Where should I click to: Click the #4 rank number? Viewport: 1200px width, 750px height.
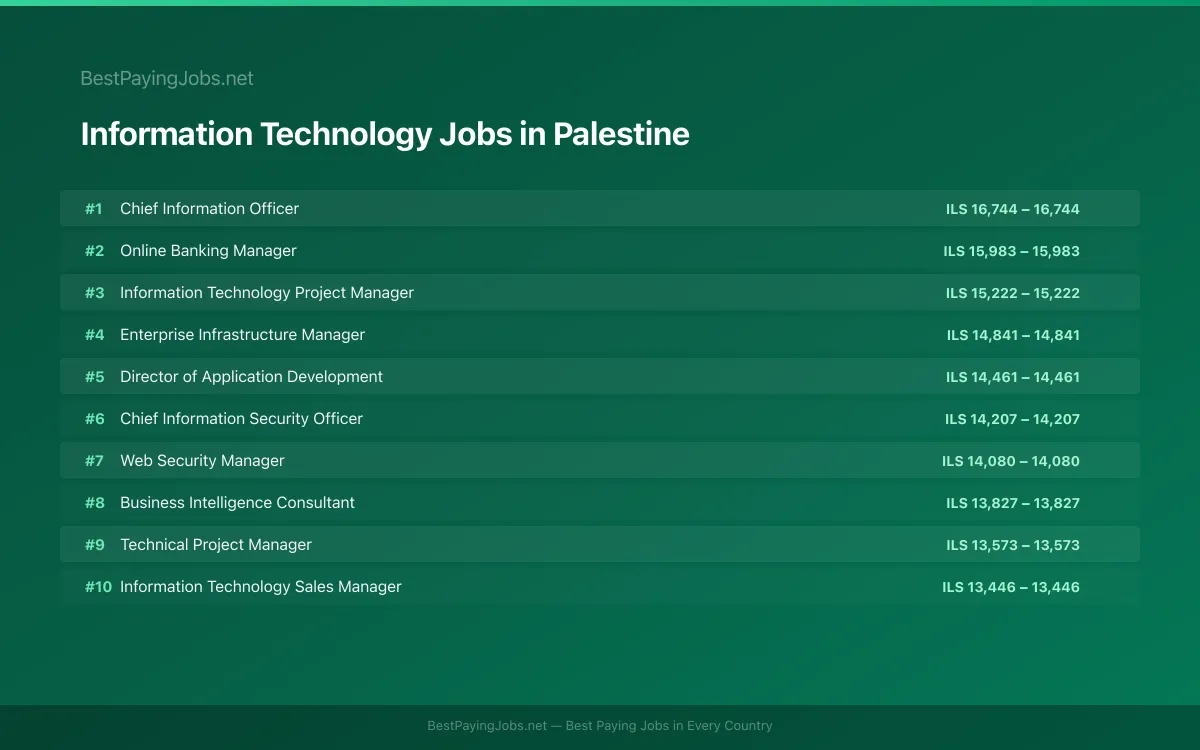(x=94, y=335)
